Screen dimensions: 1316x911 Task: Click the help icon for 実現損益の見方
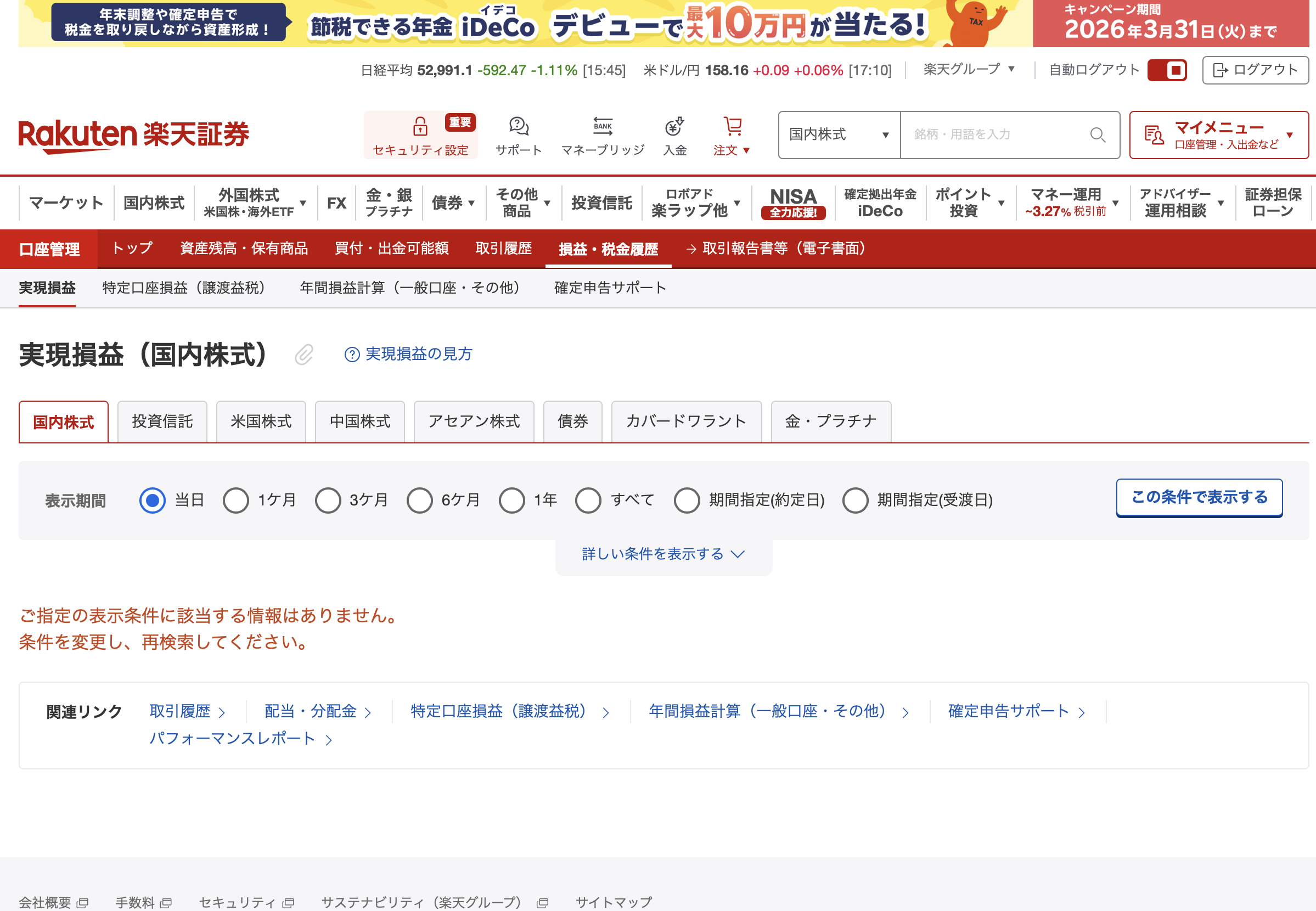(352, 355)
